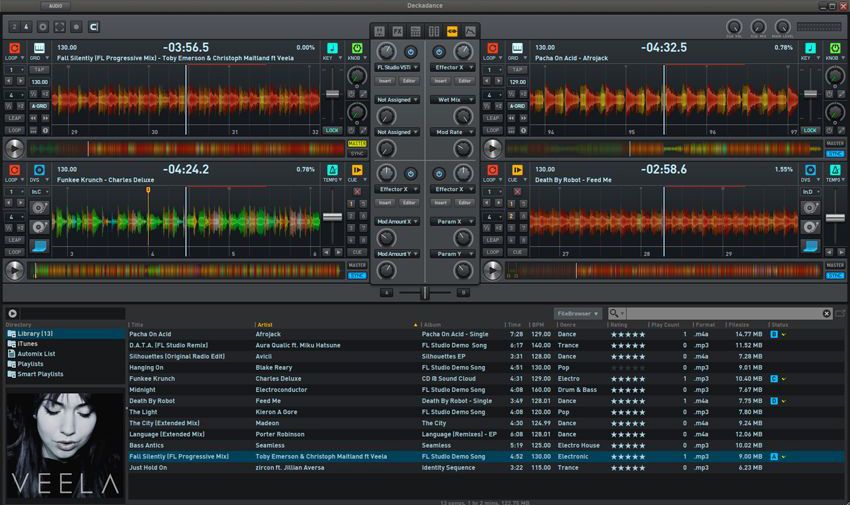
Task: Click the record icon in top toolbar
Action: 76,27
